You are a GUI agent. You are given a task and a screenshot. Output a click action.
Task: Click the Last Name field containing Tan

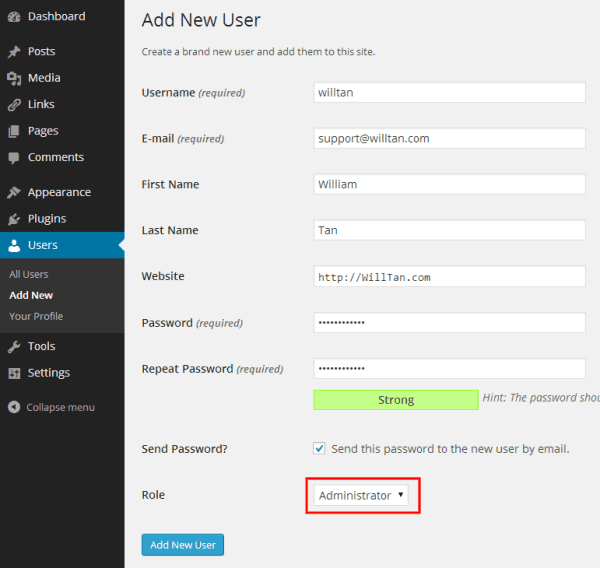click(449, 230)
